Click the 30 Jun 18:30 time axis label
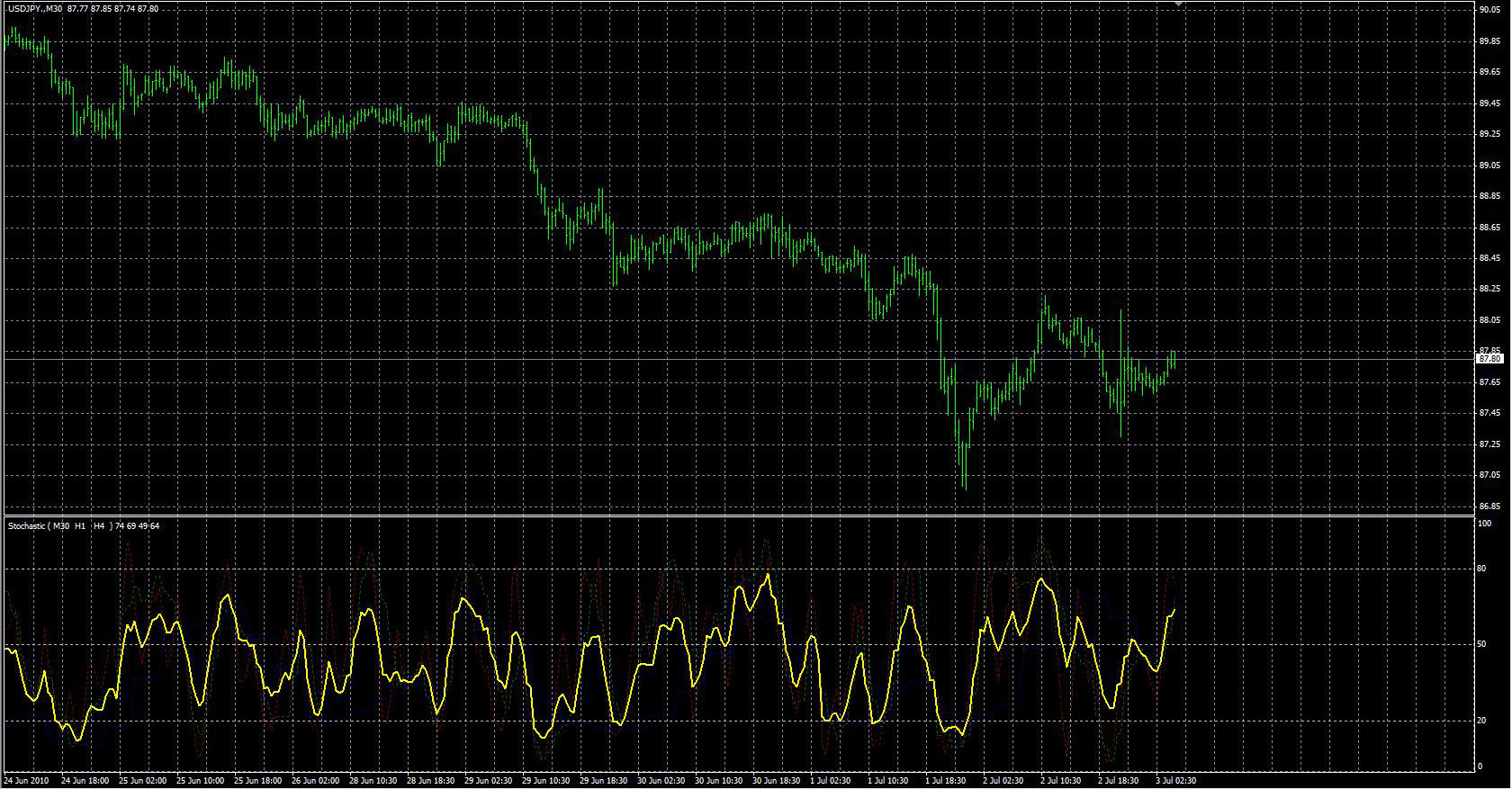This screenshot has height=789, width=1512. [776, 781]
